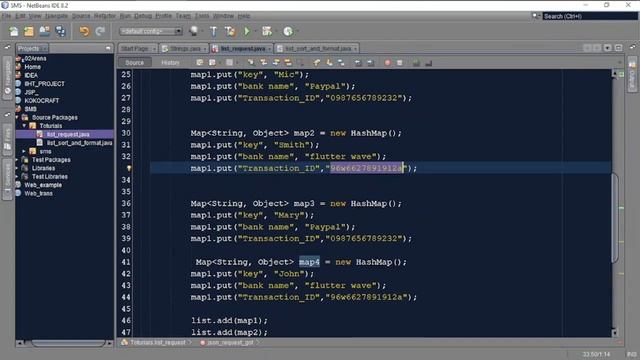Open the Edit menu
This screenshot has height=360, width=640.
[x=20, y=16]
